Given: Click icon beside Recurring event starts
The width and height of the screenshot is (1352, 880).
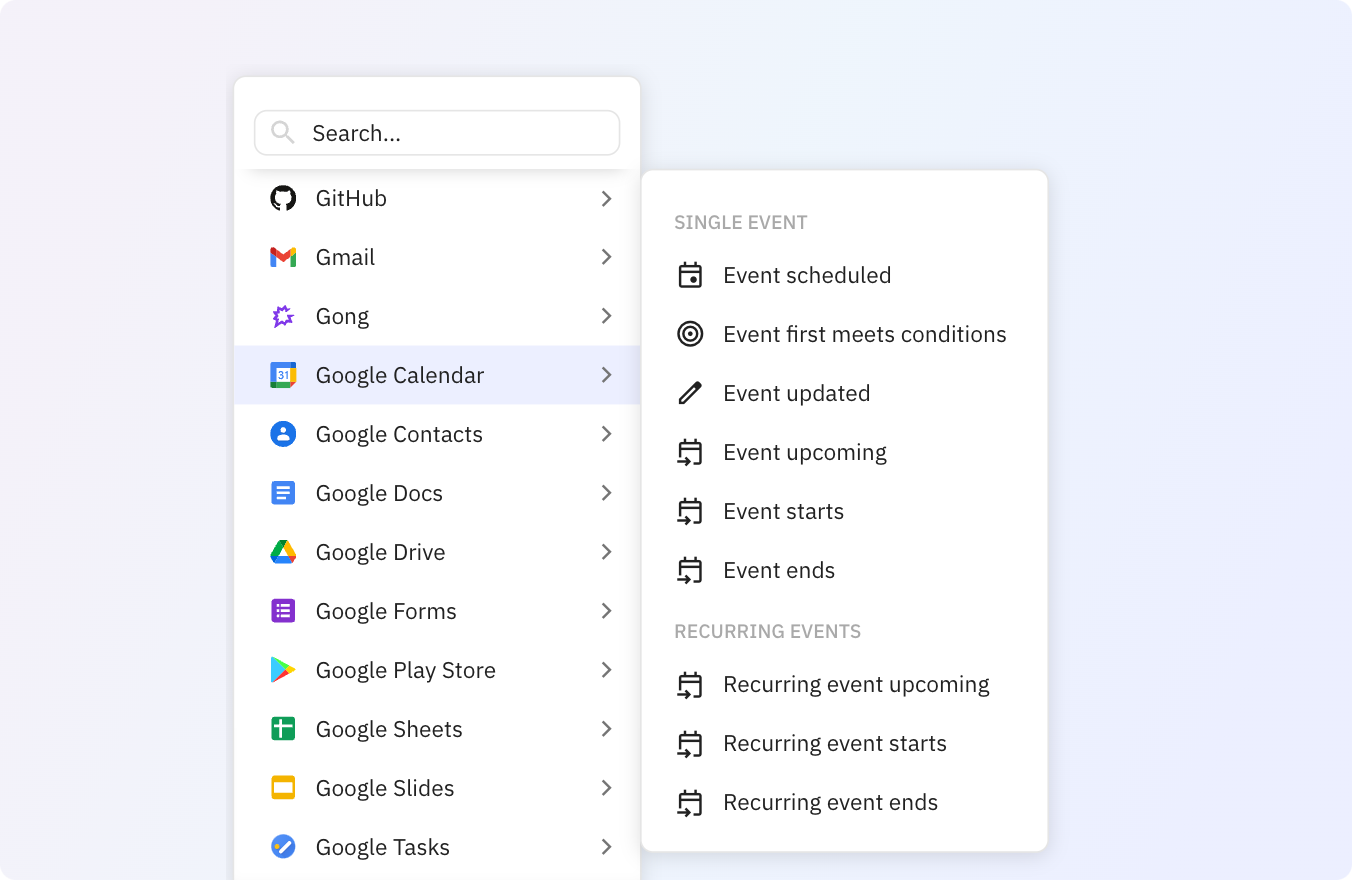Looking at the screenshot, I should [x=690, y=743].
